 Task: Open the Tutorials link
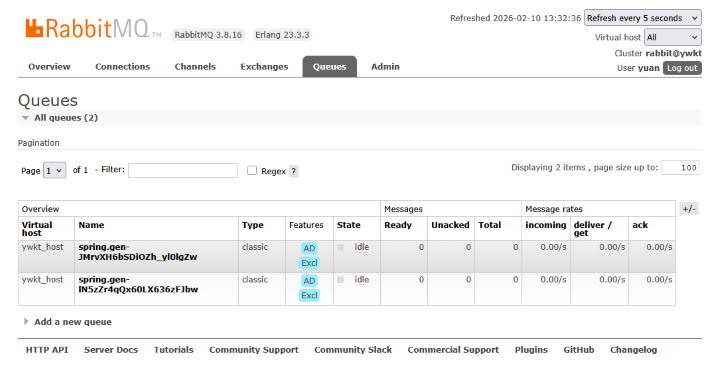pos(174,350)
